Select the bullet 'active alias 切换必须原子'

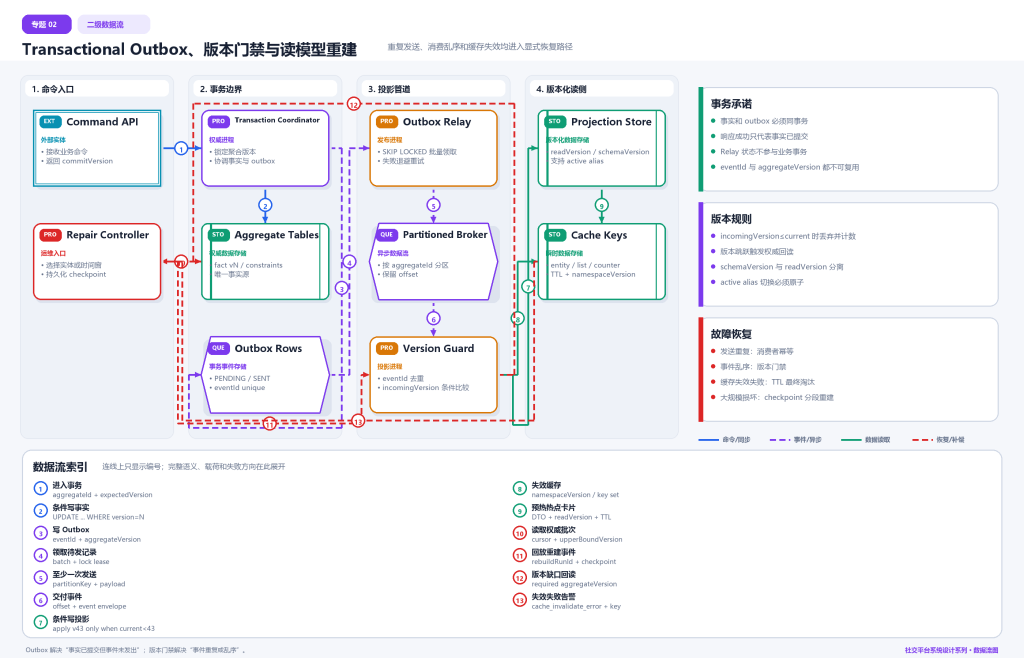pyautogui.click(x=761, y=282)
